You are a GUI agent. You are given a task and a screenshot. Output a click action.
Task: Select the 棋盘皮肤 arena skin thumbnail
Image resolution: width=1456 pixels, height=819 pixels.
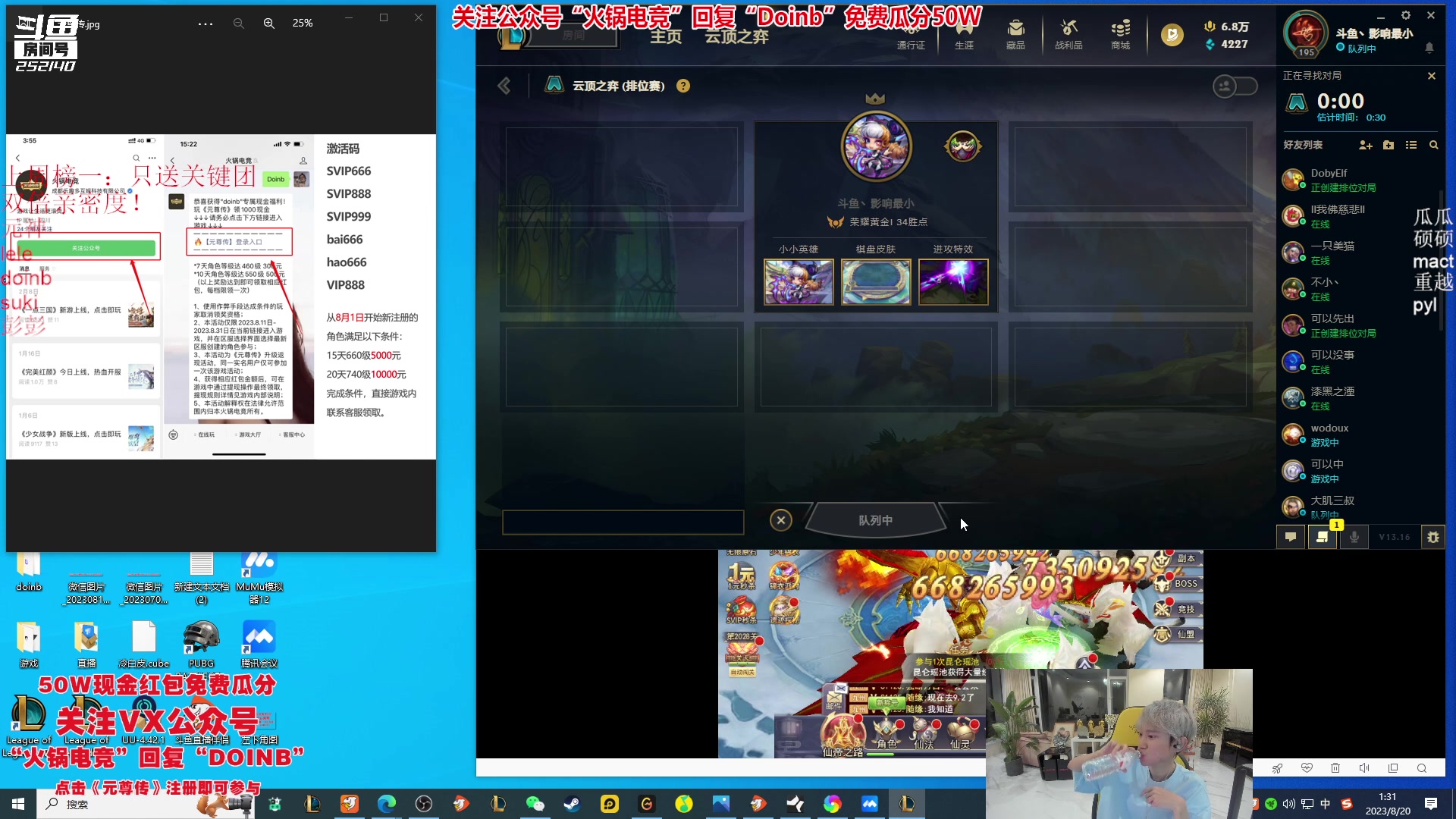(x=876, y=282)
